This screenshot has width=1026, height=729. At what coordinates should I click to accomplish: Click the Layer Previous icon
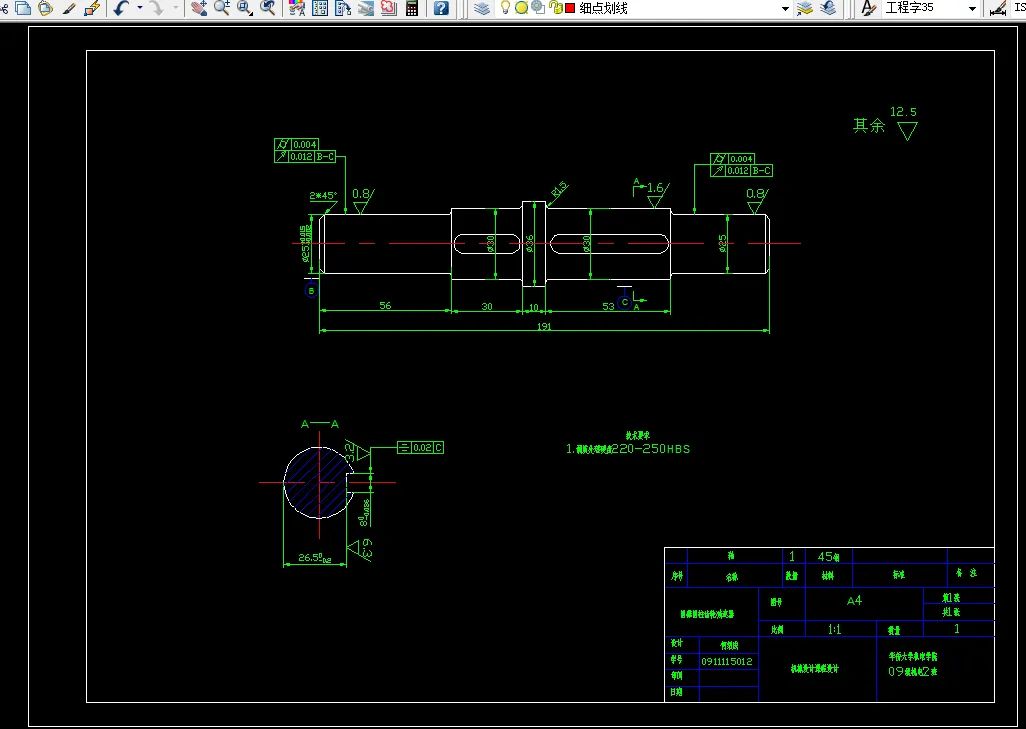[x=828, y=8]
